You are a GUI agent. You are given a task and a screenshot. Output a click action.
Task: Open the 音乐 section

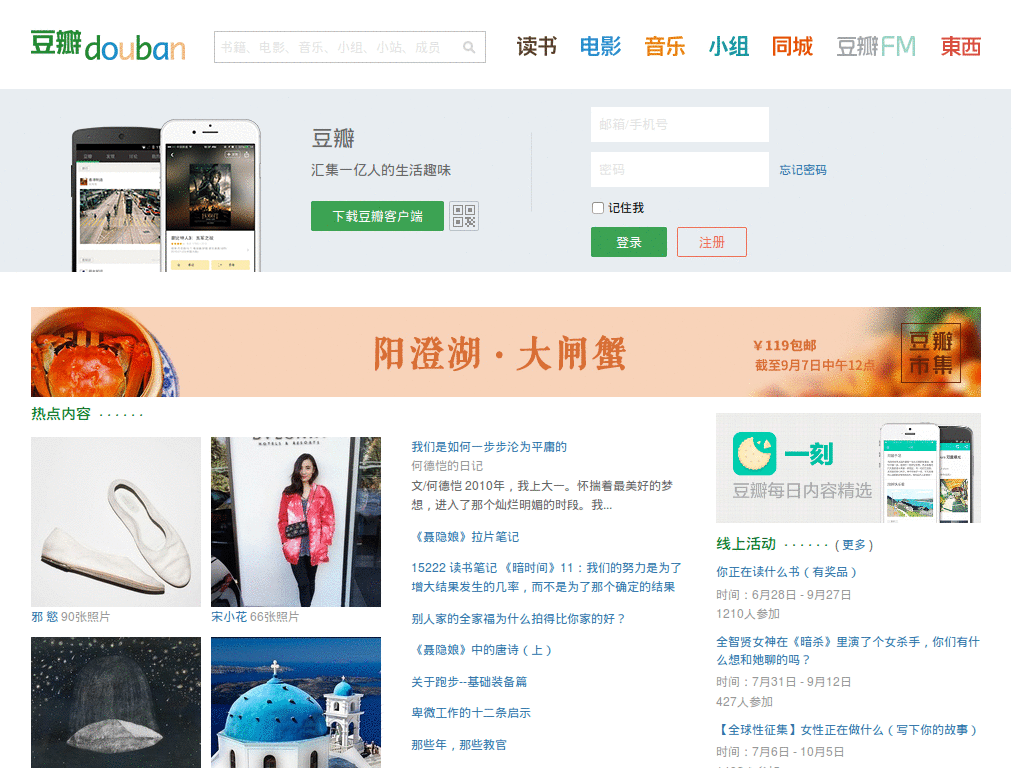(x=664, y=46)
